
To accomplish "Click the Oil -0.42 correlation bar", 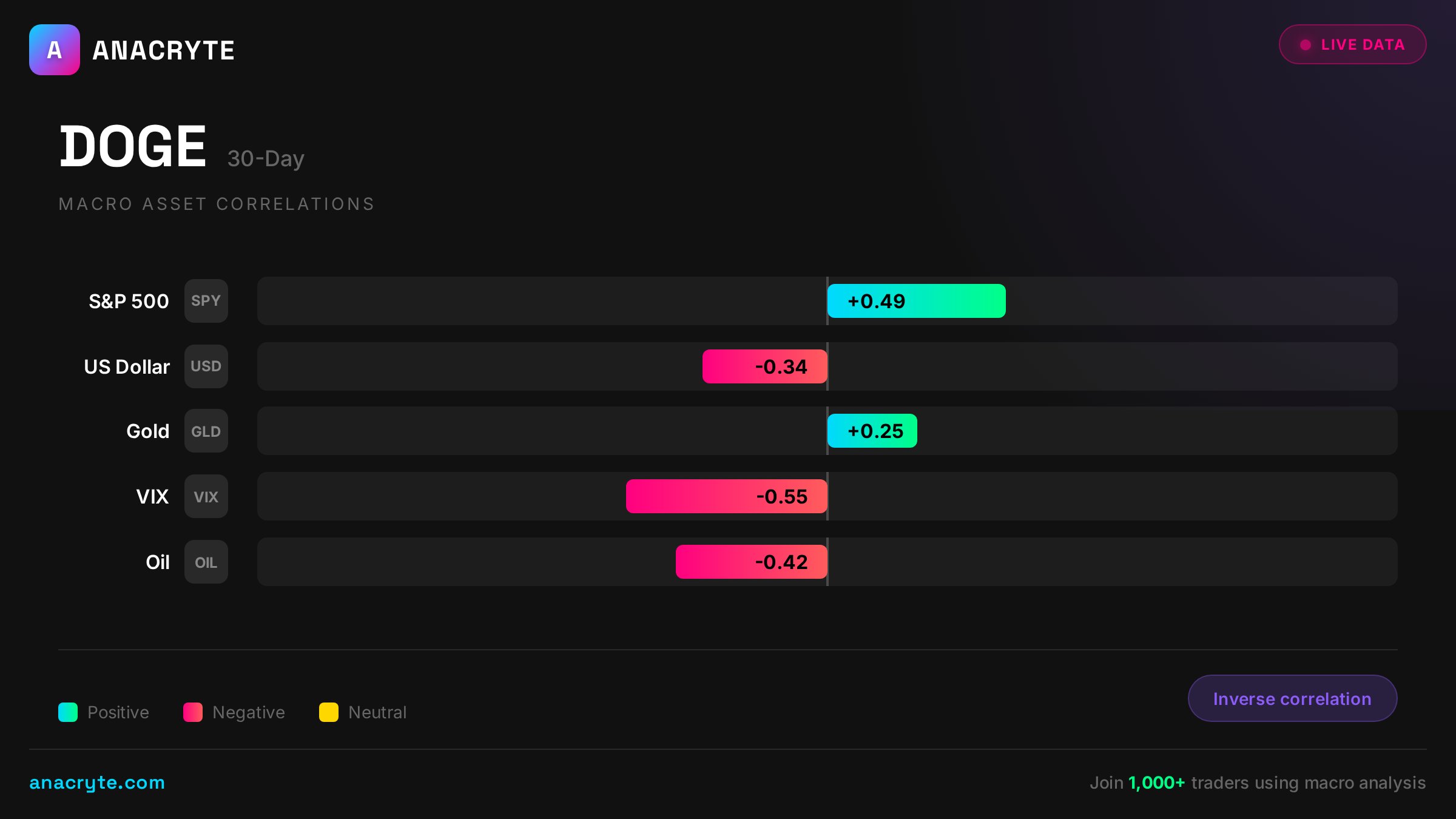I will [x=751, y=562].
